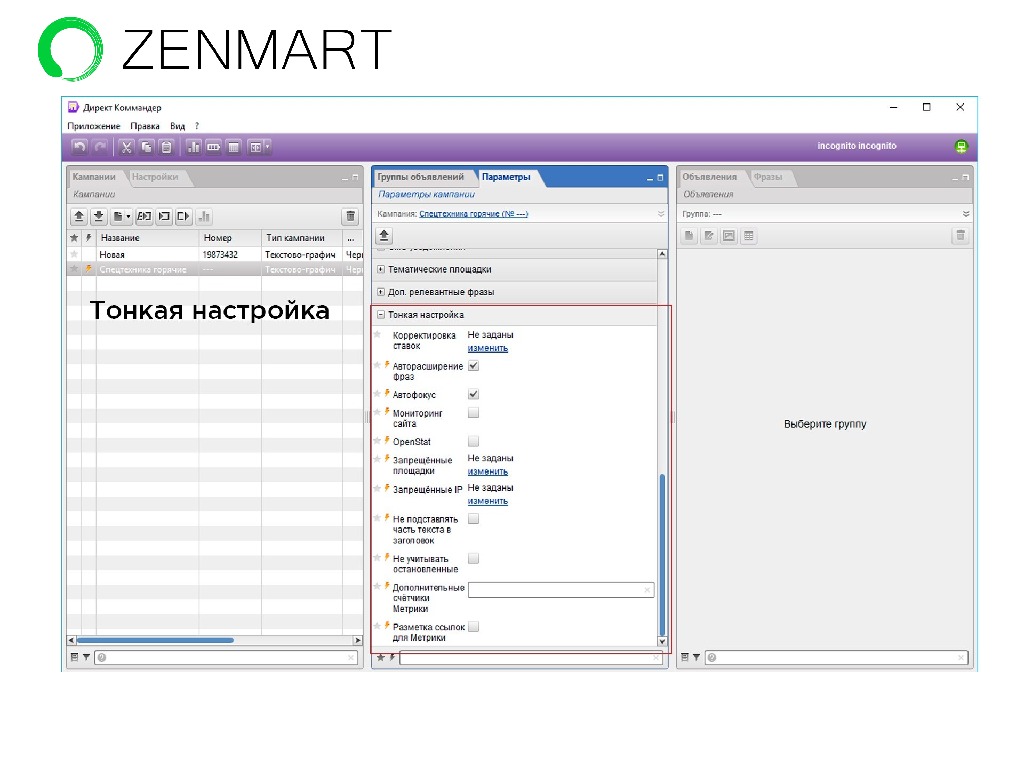Open the new campaign button's dropdown arrow
The image size is (1024, 768).
(x=129, y=216)
